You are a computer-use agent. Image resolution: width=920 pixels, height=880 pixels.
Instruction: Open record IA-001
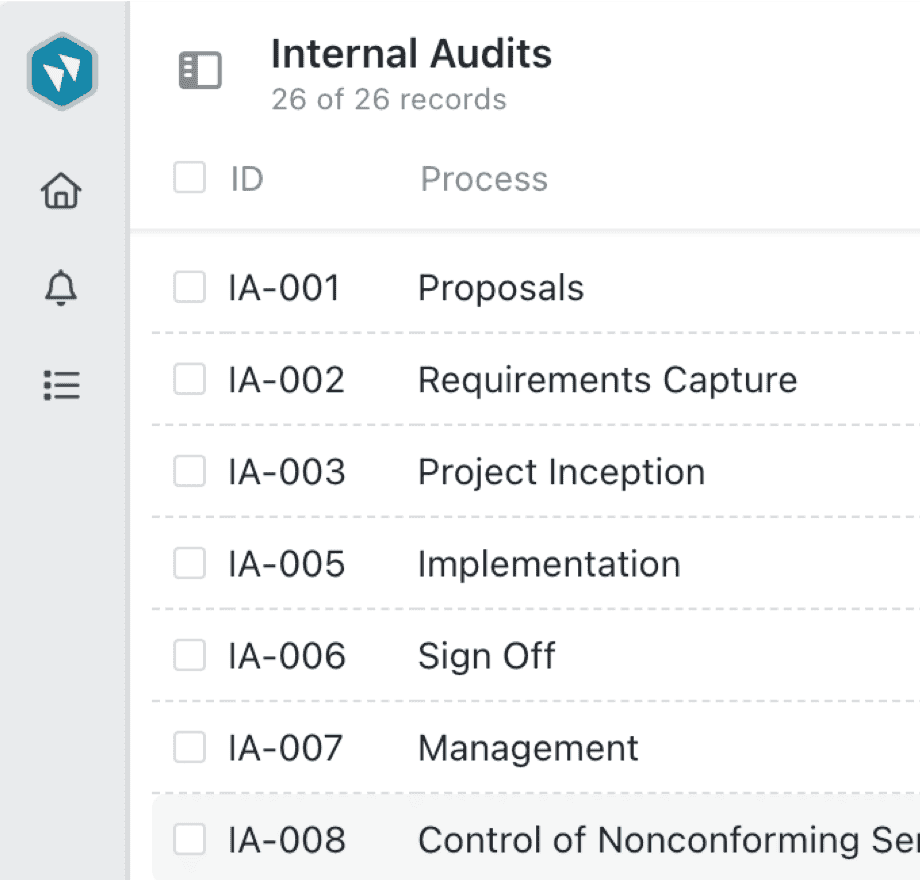coord(284,288)
